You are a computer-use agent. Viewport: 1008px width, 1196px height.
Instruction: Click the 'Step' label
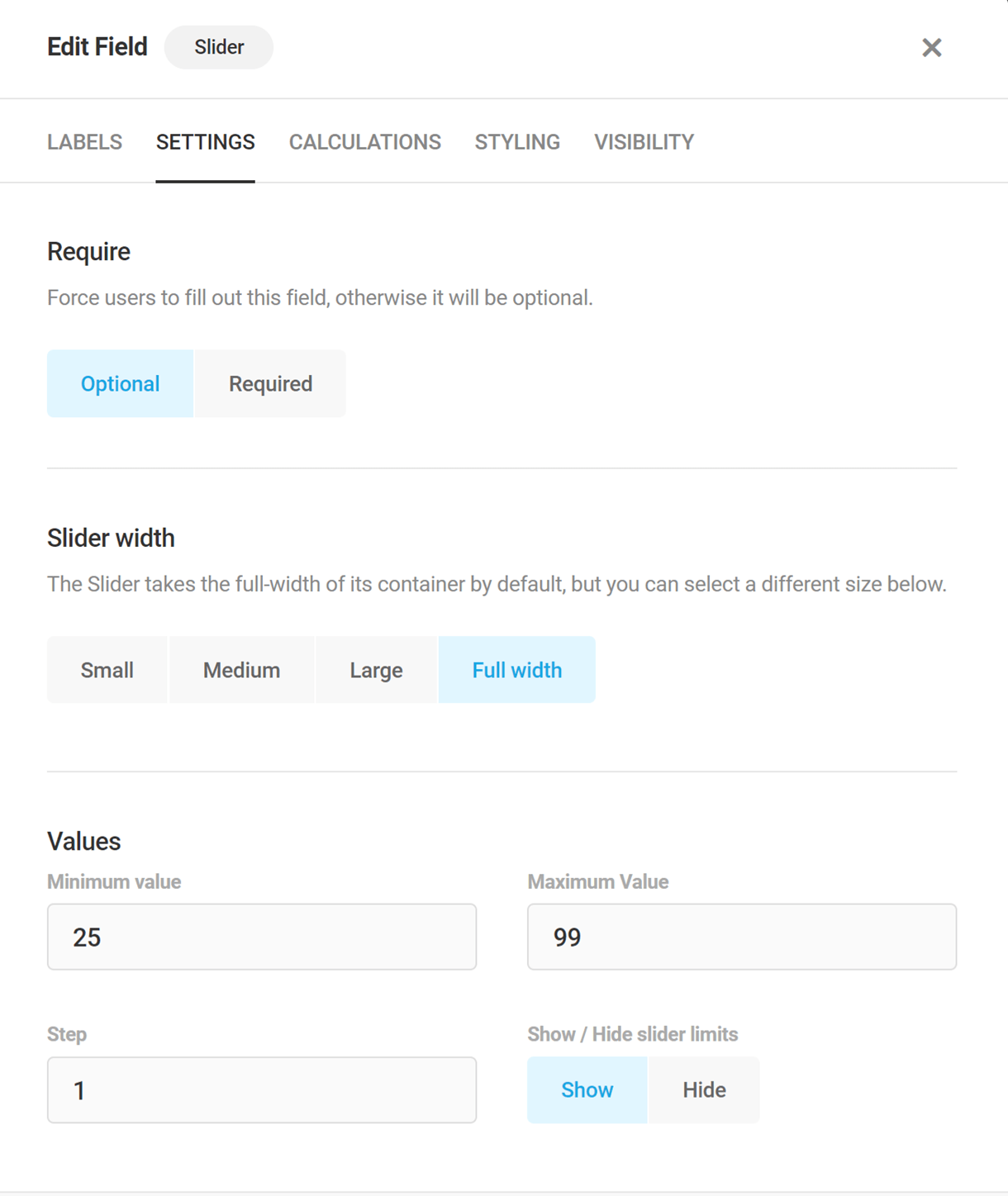[67, 1034]
